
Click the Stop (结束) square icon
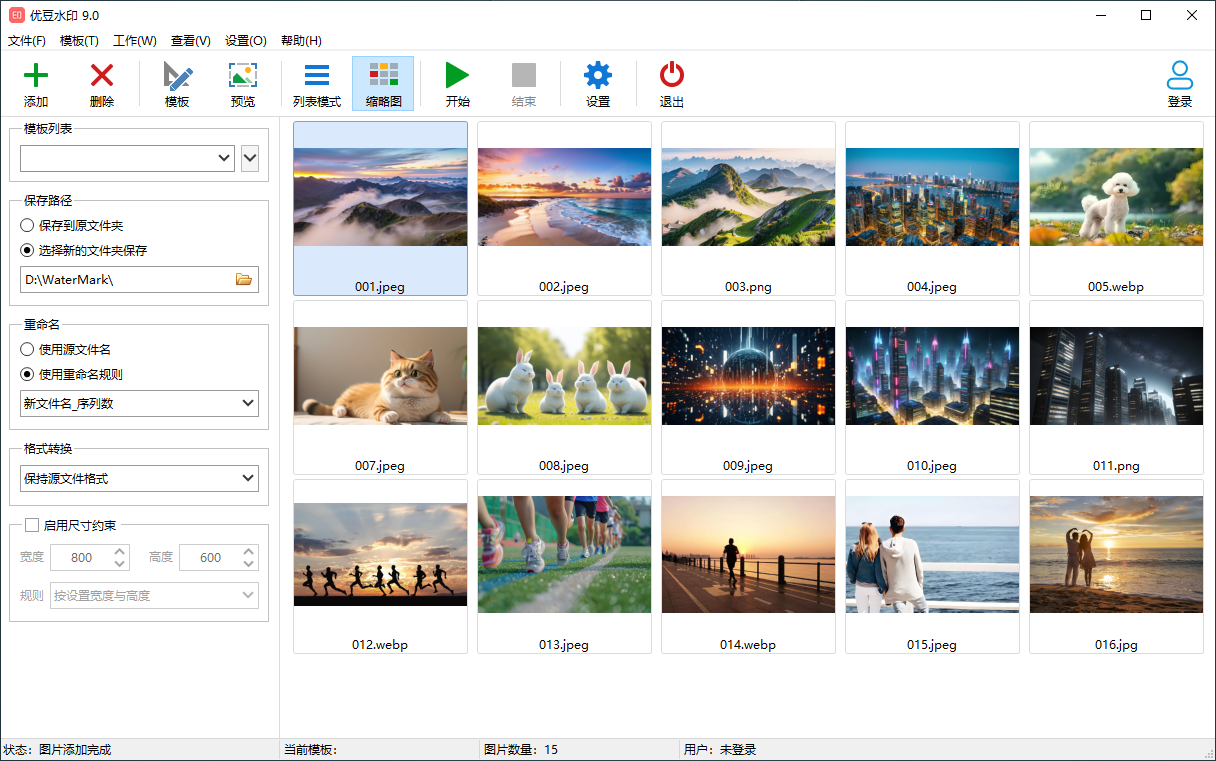coord(524,75)
